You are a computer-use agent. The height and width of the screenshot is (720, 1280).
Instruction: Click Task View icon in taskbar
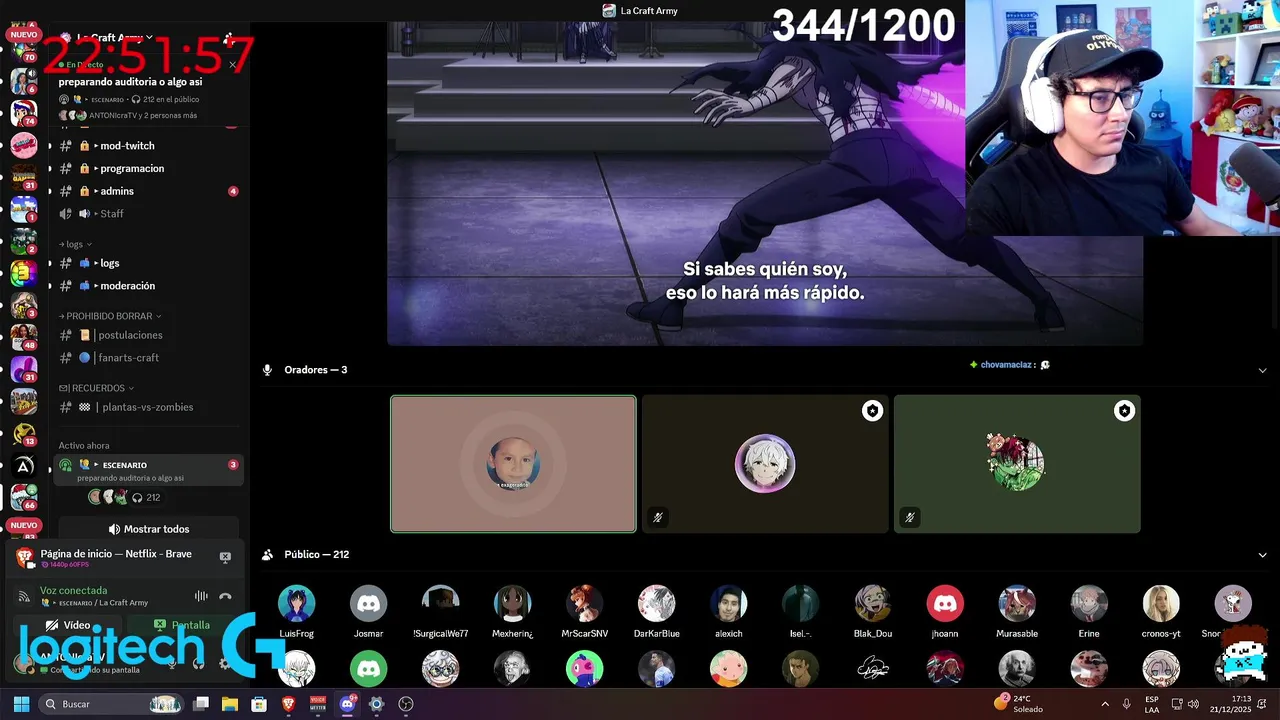pos(201,704)
